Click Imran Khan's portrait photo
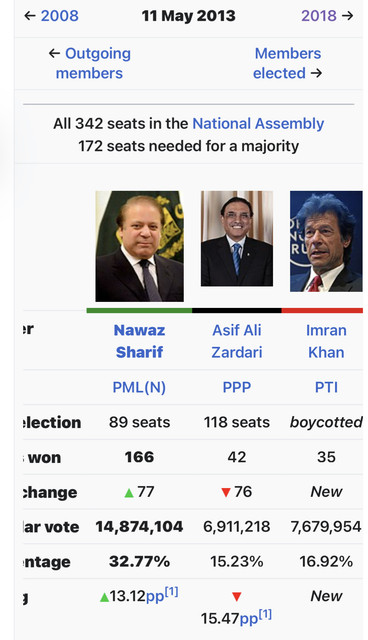This screenshot has width=368, height=640. 326,241
